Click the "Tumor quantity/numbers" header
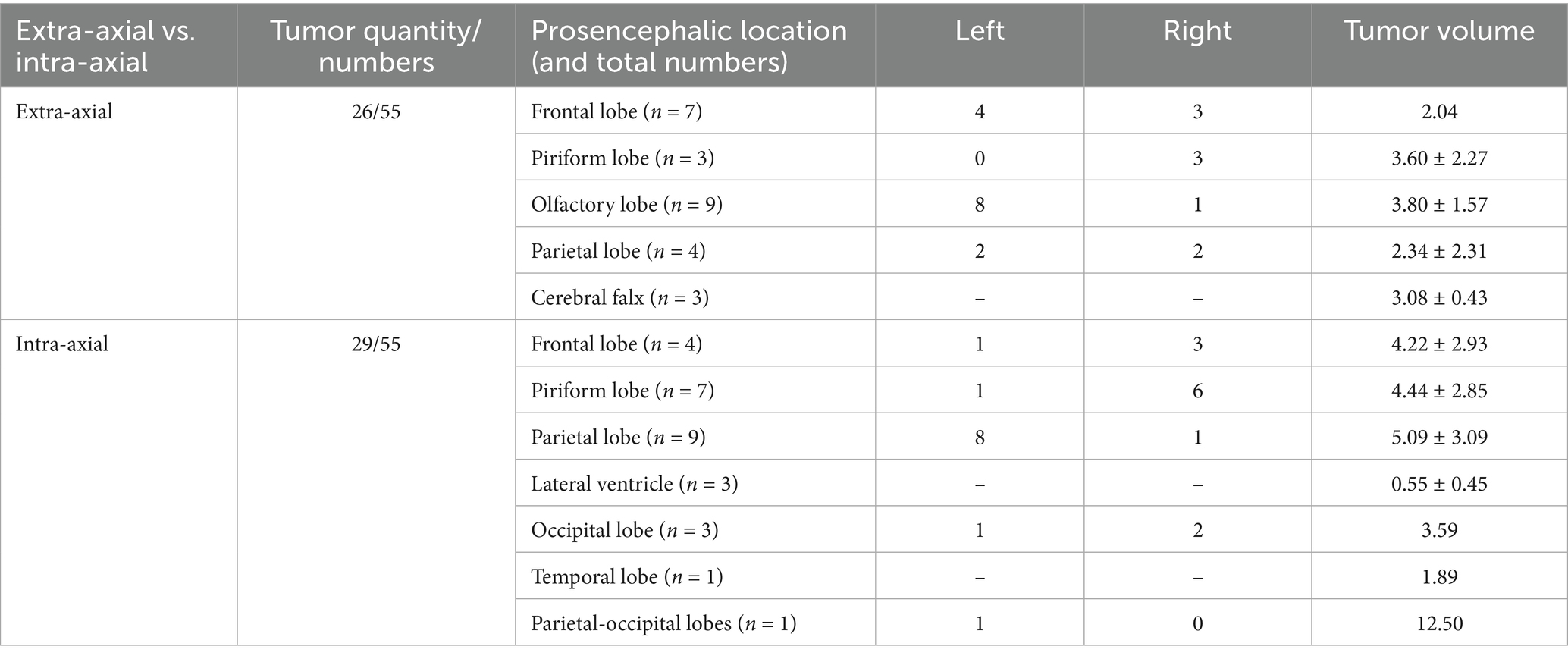1568x659 pixels. [x=376, y=46]
